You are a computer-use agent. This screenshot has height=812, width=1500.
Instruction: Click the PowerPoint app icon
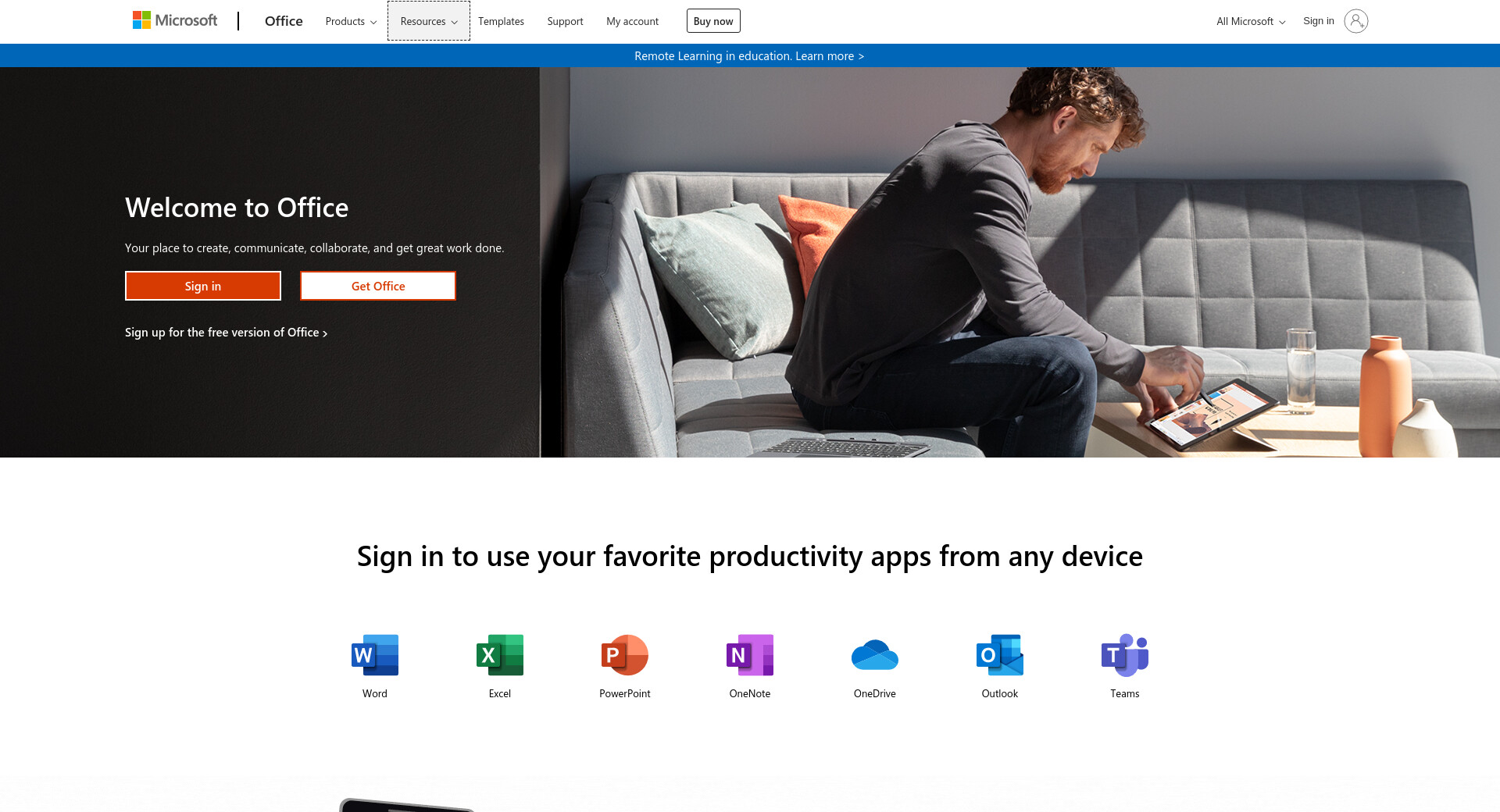point(625,655)
